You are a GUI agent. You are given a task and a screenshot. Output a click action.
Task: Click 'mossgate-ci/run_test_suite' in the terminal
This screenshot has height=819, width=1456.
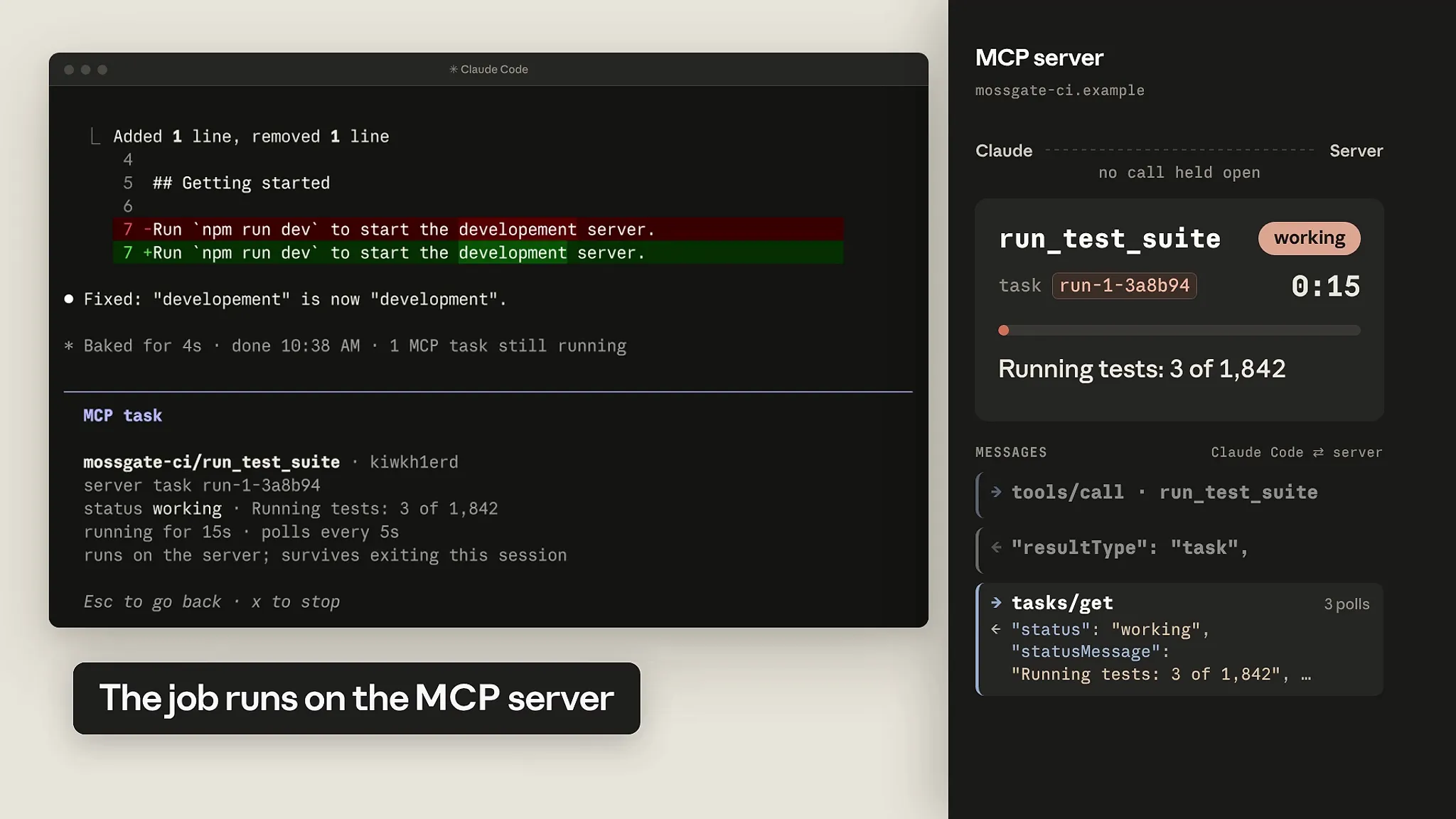pos(211,462)
